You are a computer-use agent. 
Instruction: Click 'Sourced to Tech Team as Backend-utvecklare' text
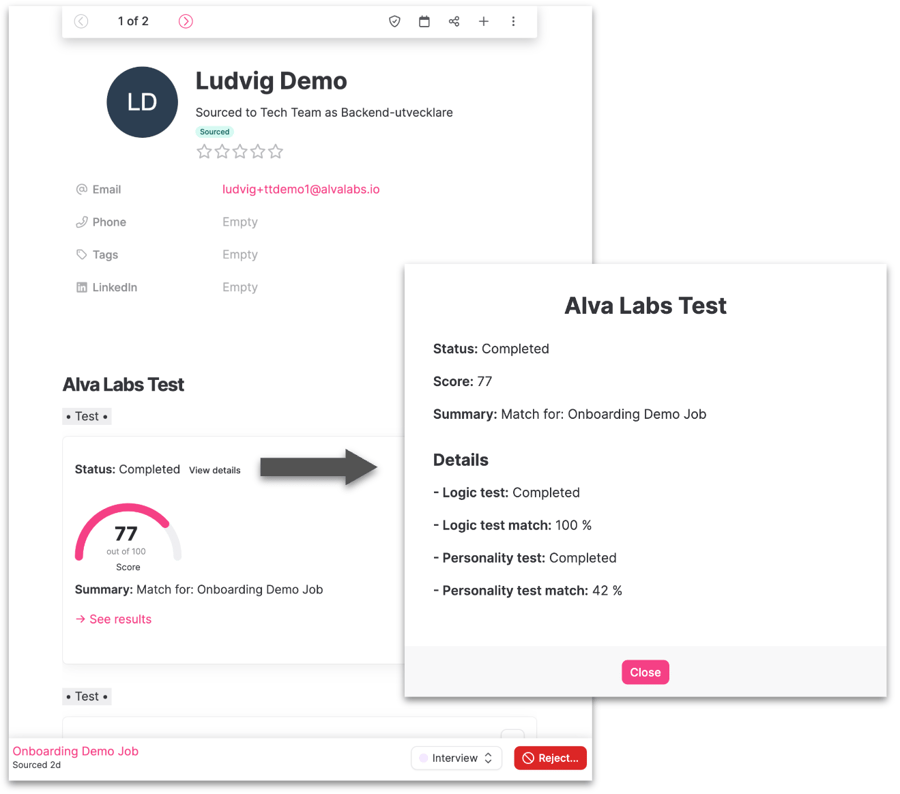[x=324, y=113]
